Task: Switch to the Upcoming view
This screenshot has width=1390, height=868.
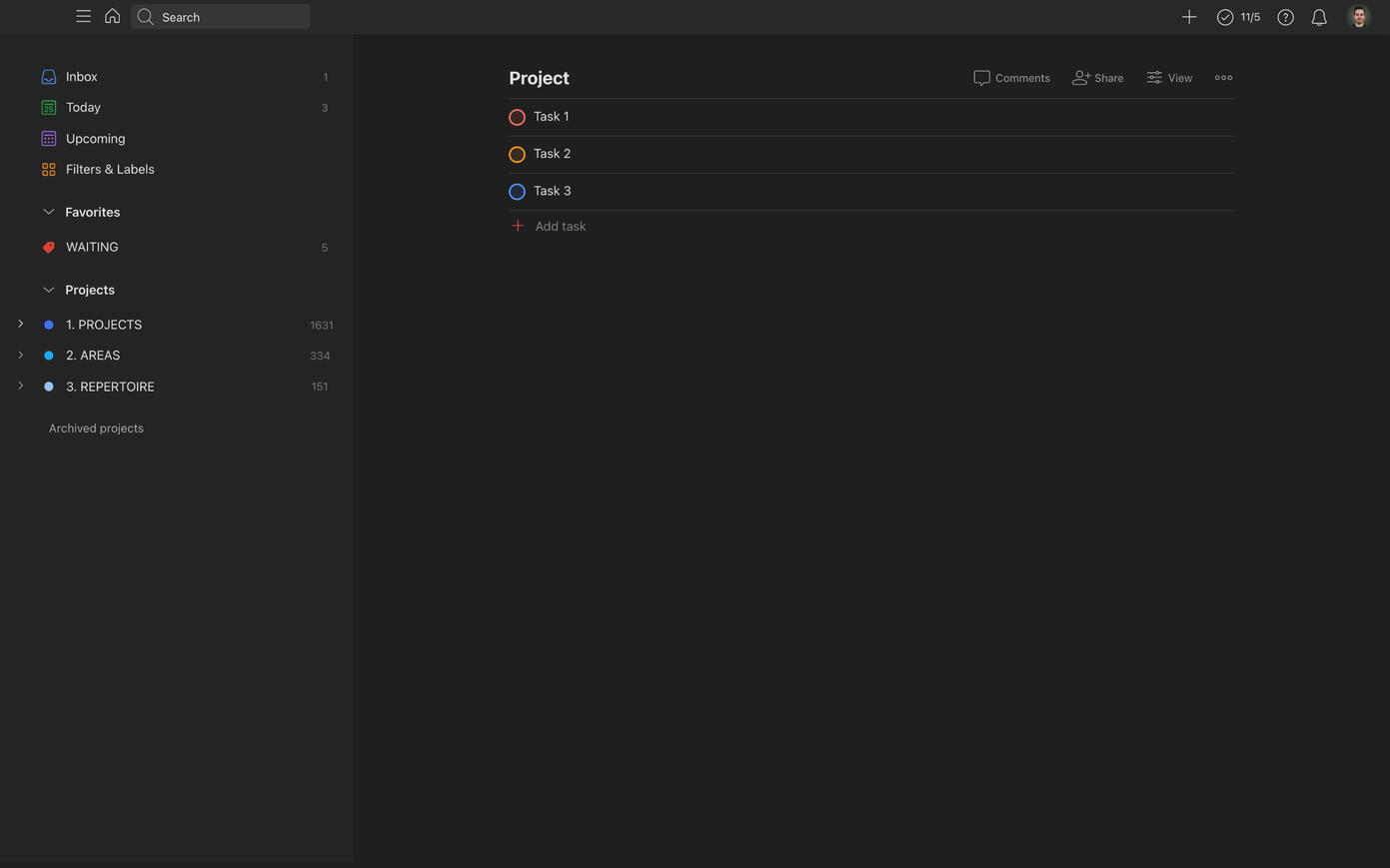Action: [x=95, y=139]
